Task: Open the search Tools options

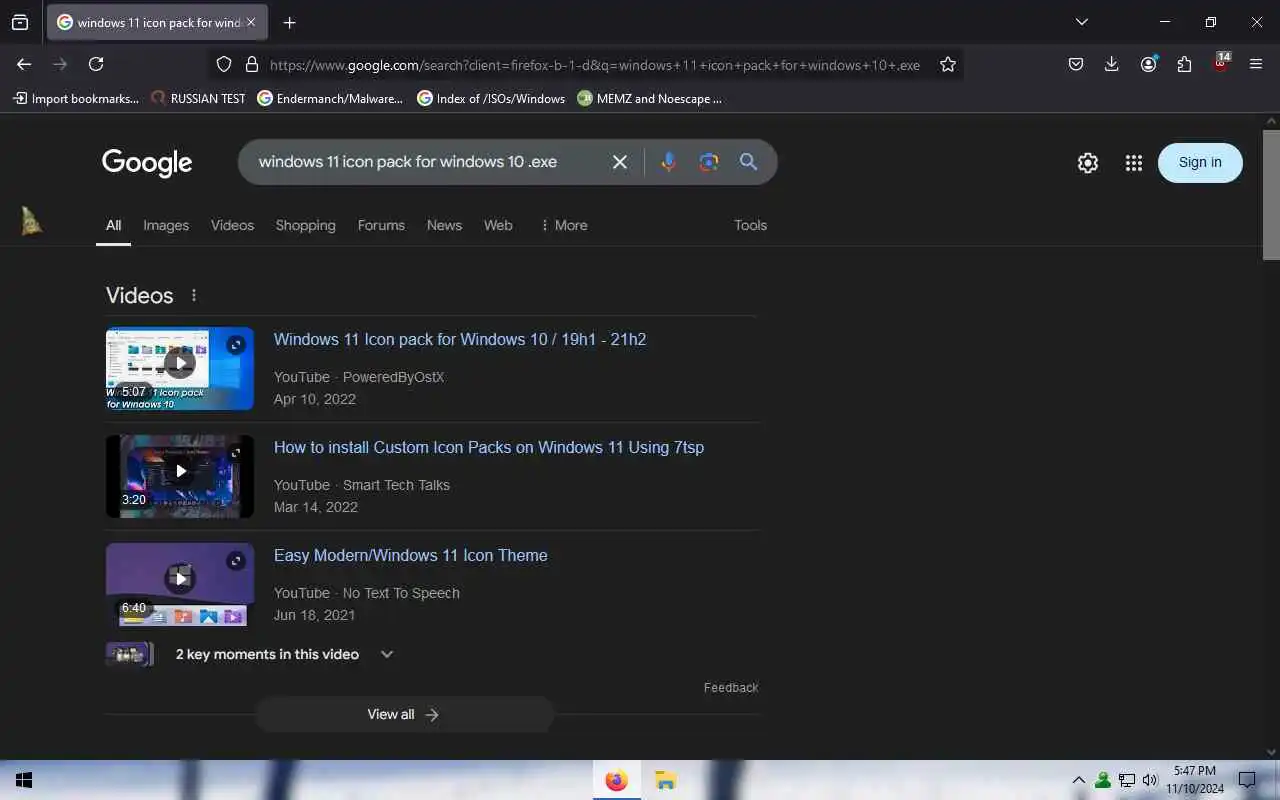Action: [750, 226]
